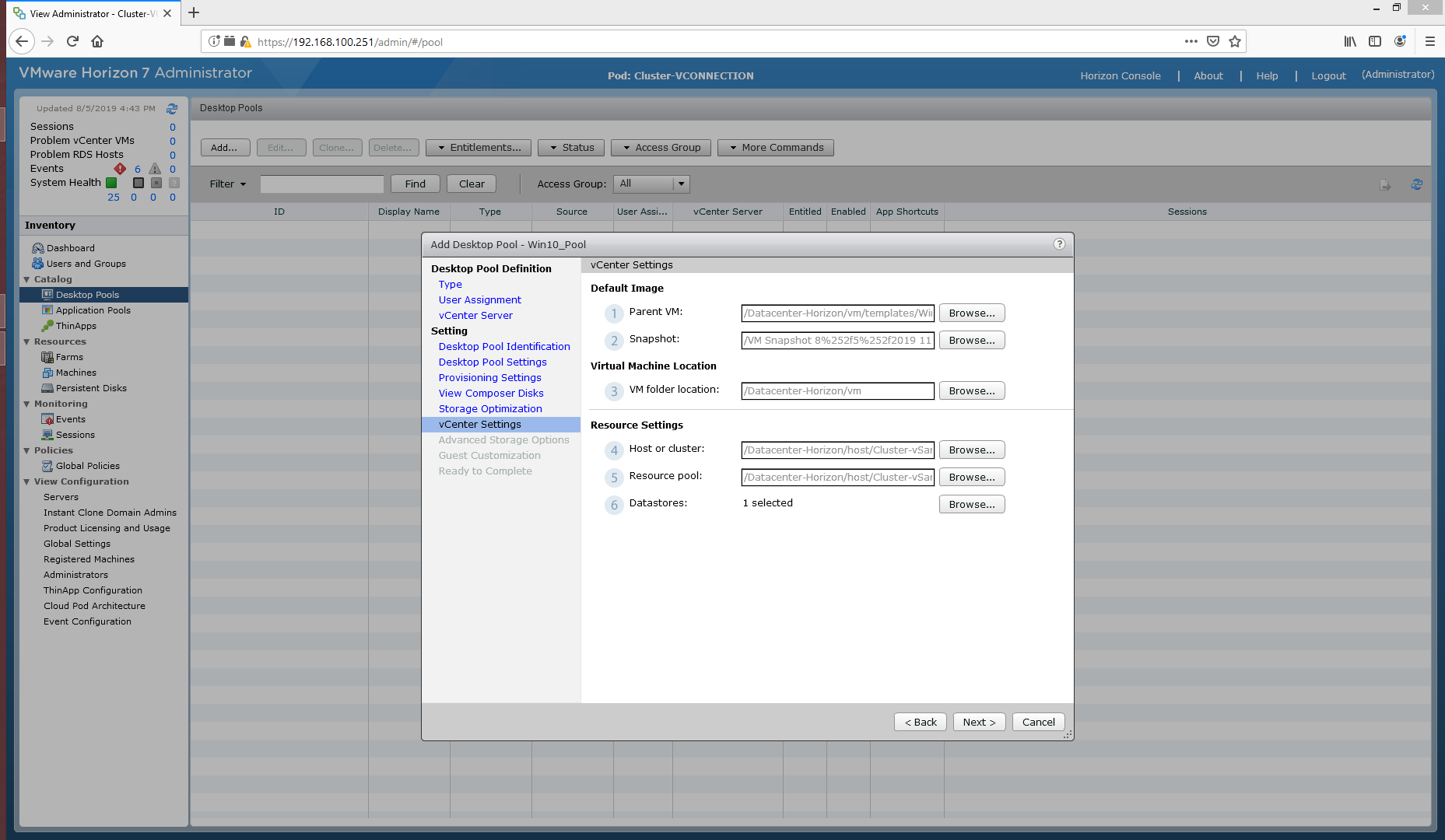The width and height of the screenshot is (1445, 840).
Task: Go to the Provisioning Settings step
Action: [489, 378]
